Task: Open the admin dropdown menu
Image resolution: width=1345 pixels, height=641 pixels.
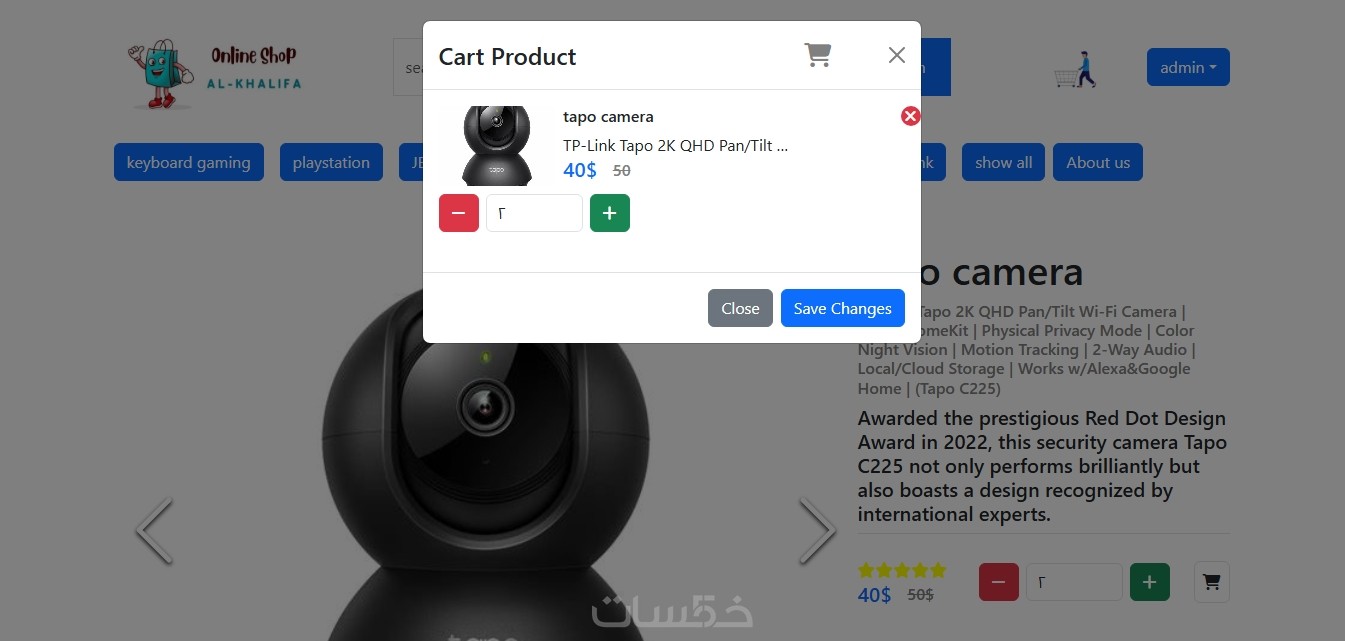Action: click(x=1188, y=67)
